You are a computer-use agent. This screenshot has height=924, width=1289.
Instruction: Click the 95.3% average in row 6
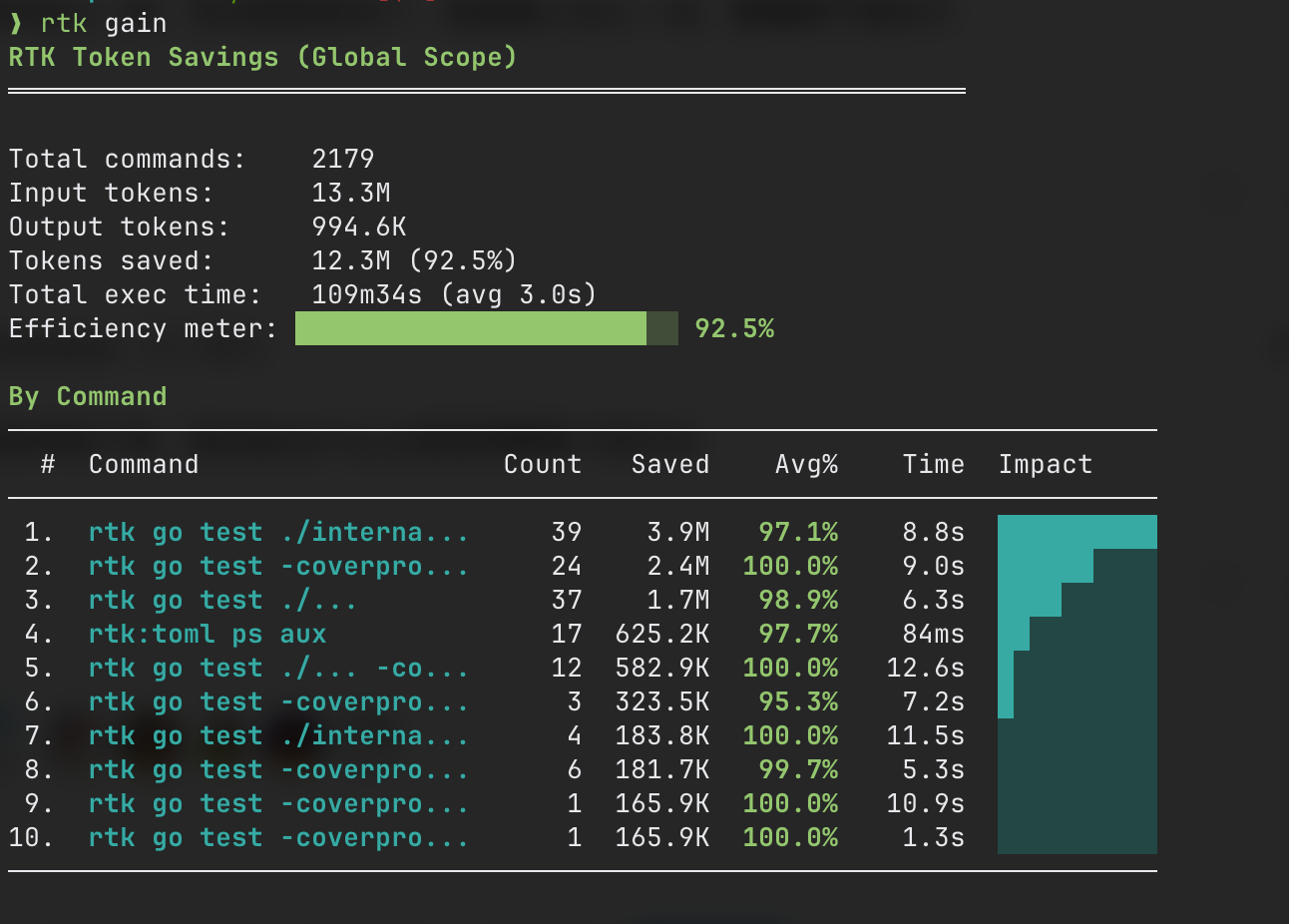(798, 701)
